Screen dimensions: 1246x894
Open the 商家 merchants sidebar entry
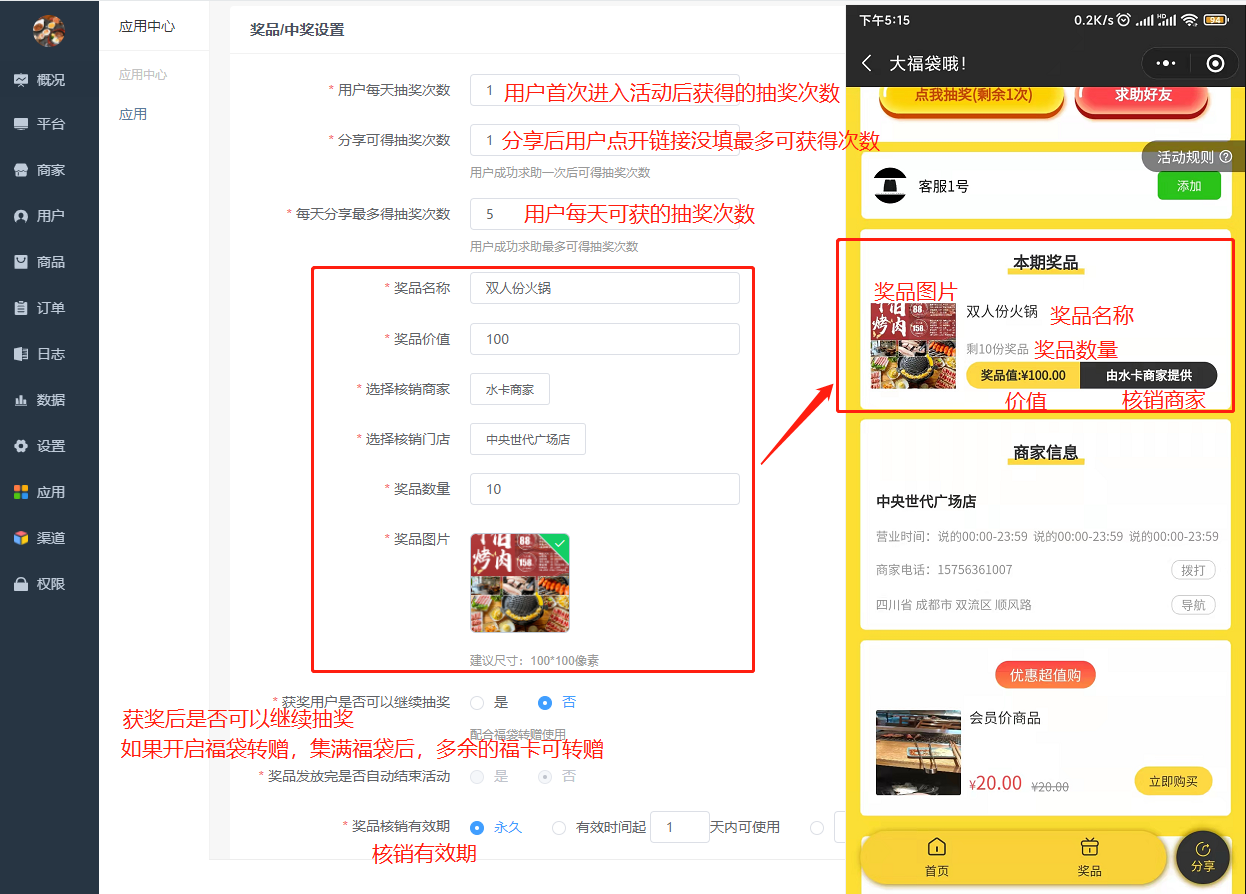(40, 170)
